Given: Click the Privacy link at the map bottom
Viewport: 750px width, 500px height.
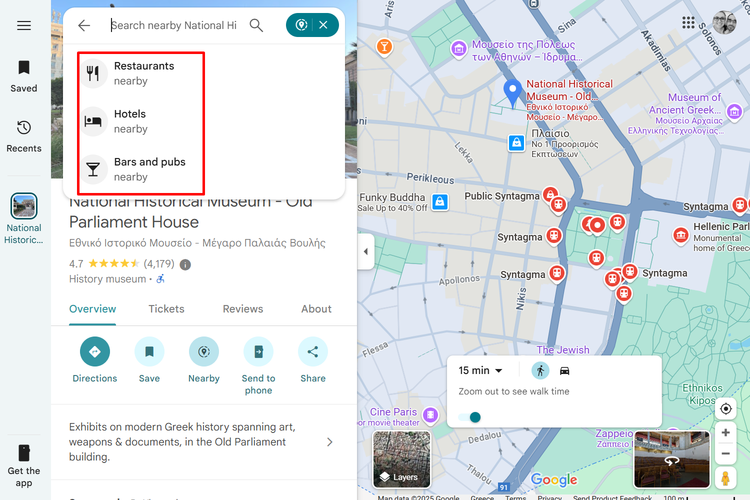Looking at the screenshot, I should point(549,498).
